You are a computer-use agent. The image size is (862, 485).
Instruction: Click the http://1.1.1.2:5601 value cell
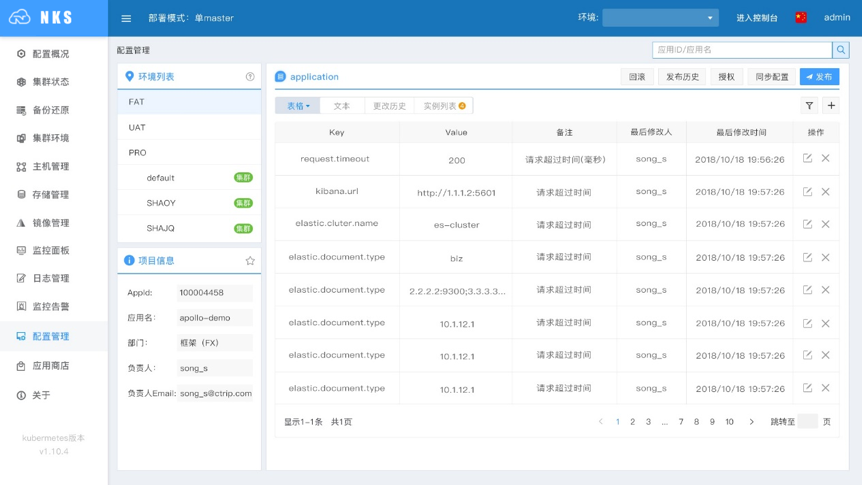point(456,192)
